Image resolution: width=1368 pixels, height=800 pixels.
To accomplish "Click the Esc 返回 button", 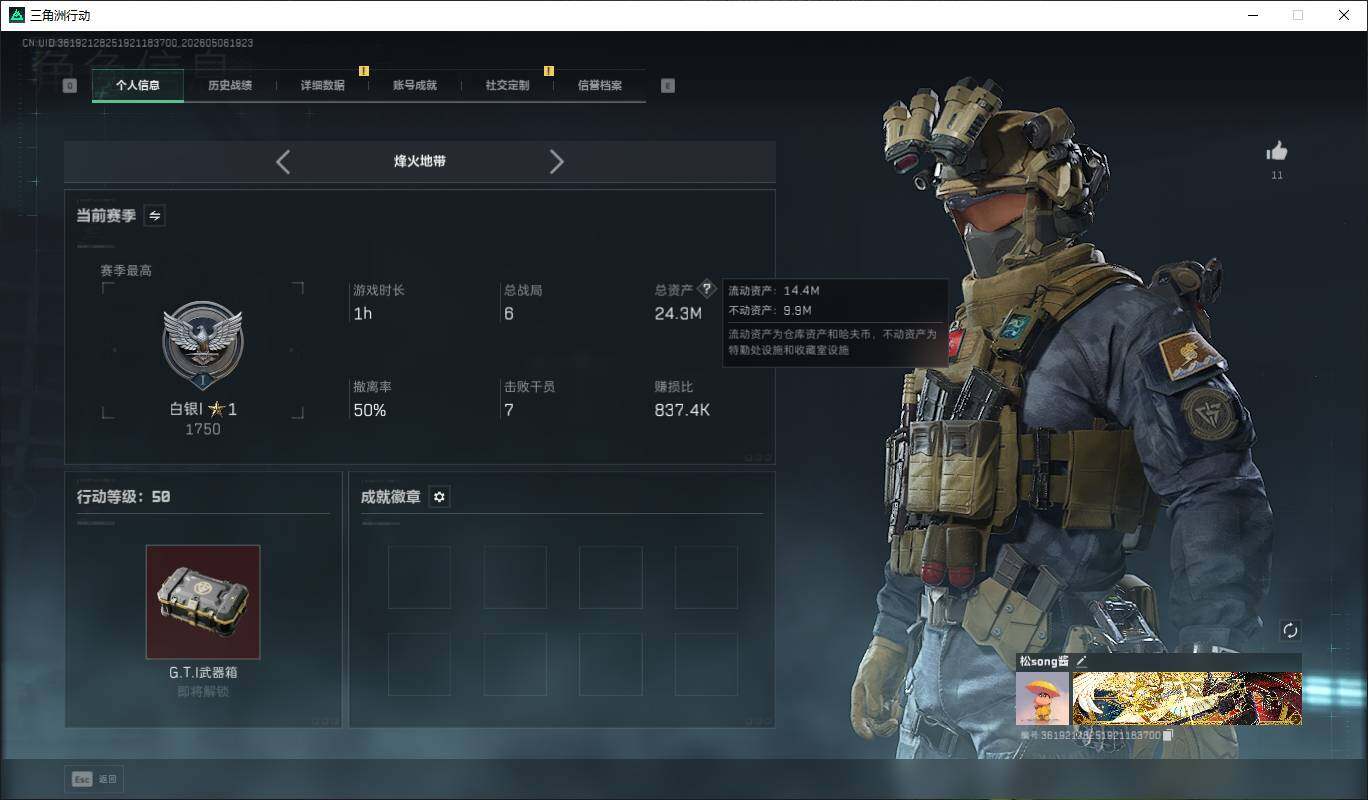I will tap(95, 779).
